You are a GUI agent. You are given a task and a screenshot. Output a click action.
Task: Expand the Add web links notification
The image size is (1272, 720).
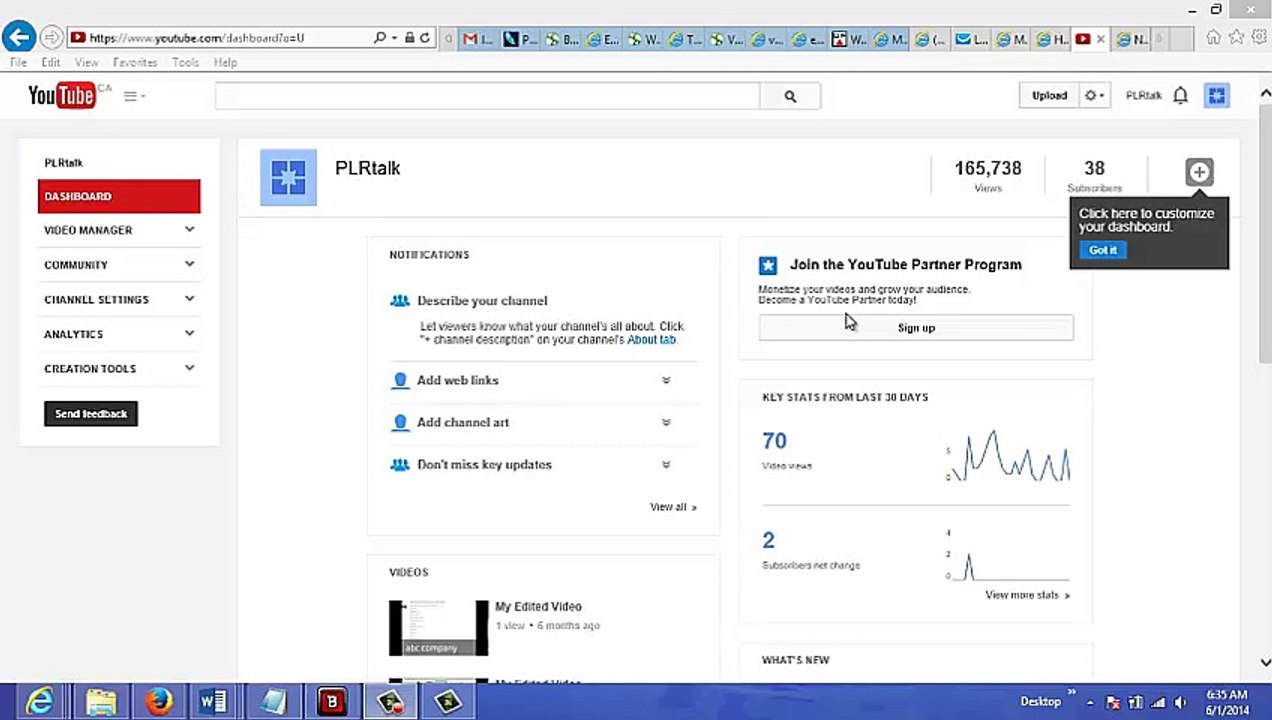pyautogui.click(x=666, y=380)
